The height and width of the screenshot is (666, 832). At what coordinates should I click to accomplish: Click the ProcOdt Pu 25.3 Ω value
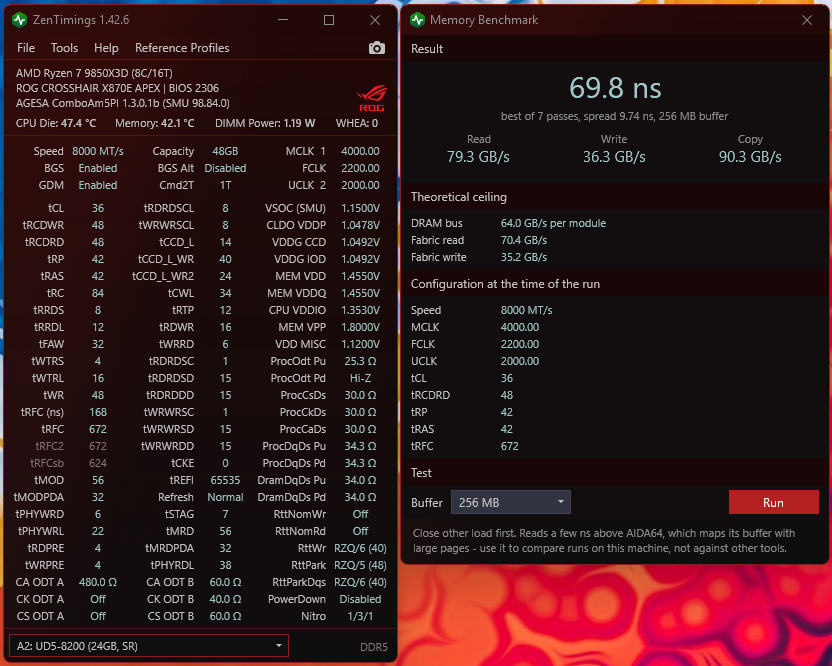pos(360,361)
